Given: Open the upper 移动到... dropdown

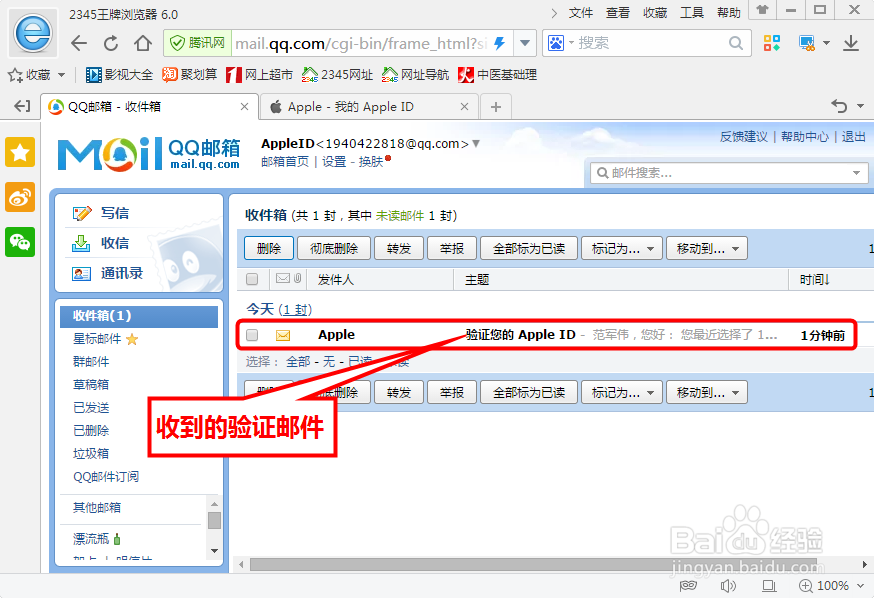Looking at the screenshot, I should pos(707,249).
